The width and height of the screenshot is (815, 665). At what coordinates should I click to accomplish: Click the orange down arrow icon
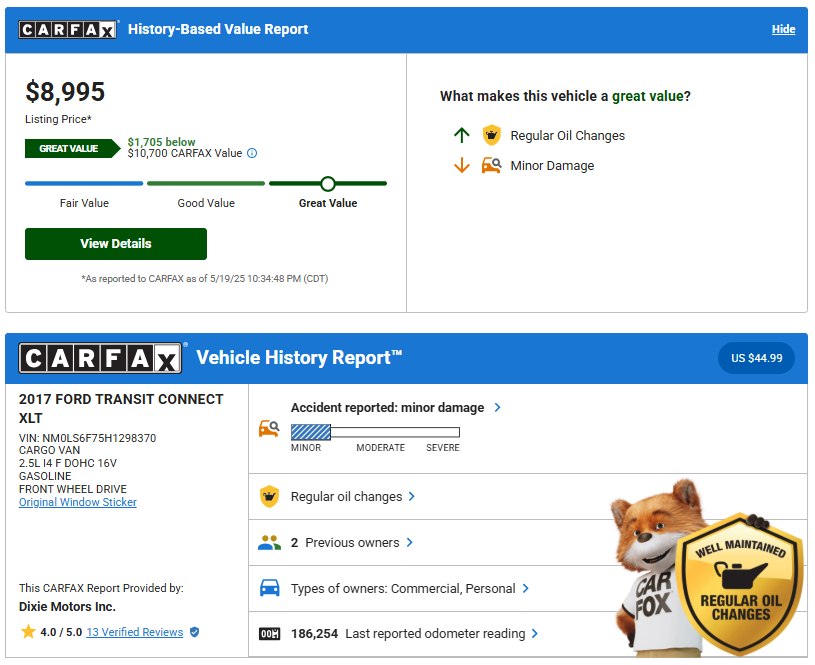coord(462,165)
